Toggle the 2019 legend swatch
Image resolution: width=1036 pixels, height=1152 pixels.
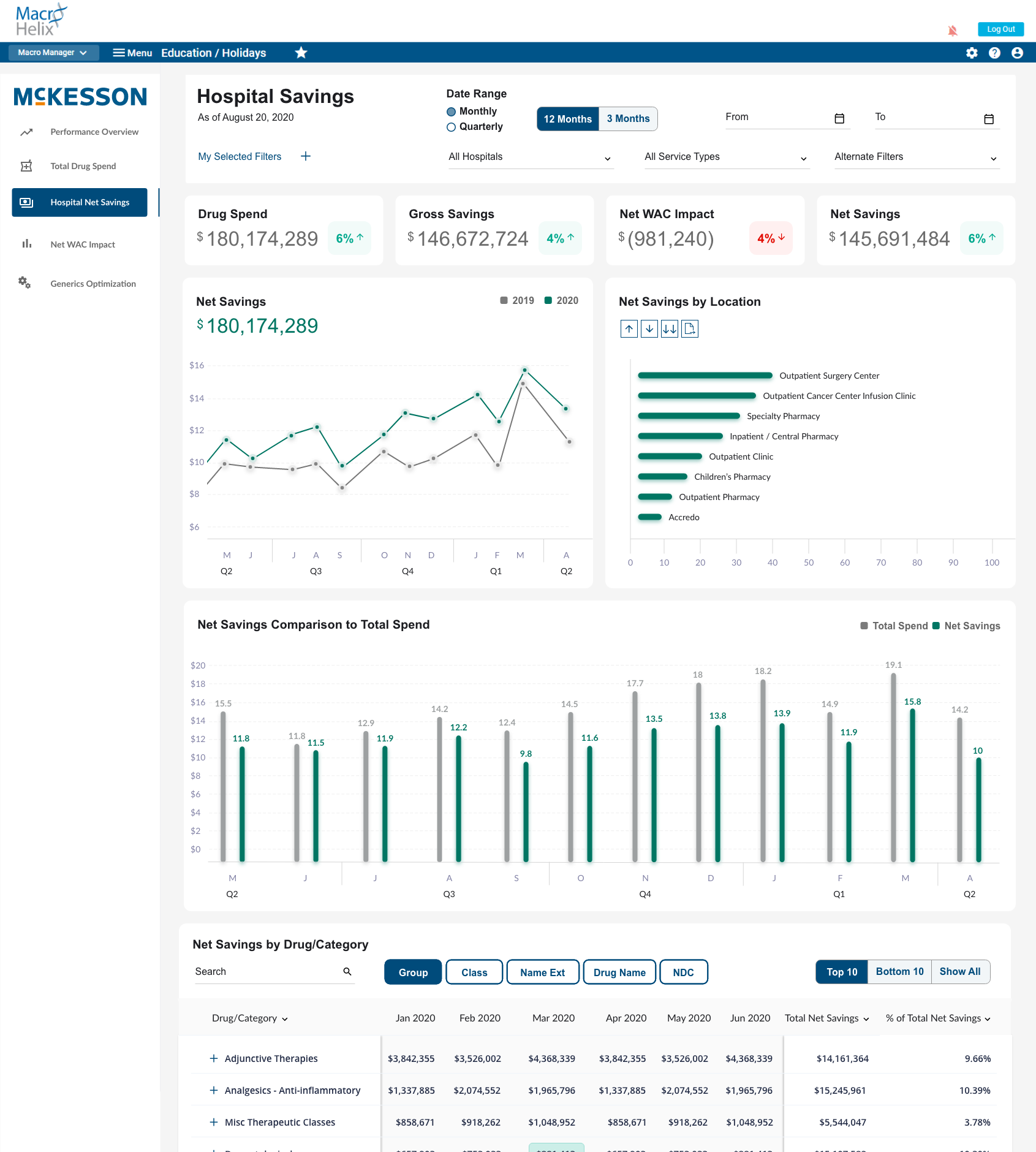[x=504, y=300]
